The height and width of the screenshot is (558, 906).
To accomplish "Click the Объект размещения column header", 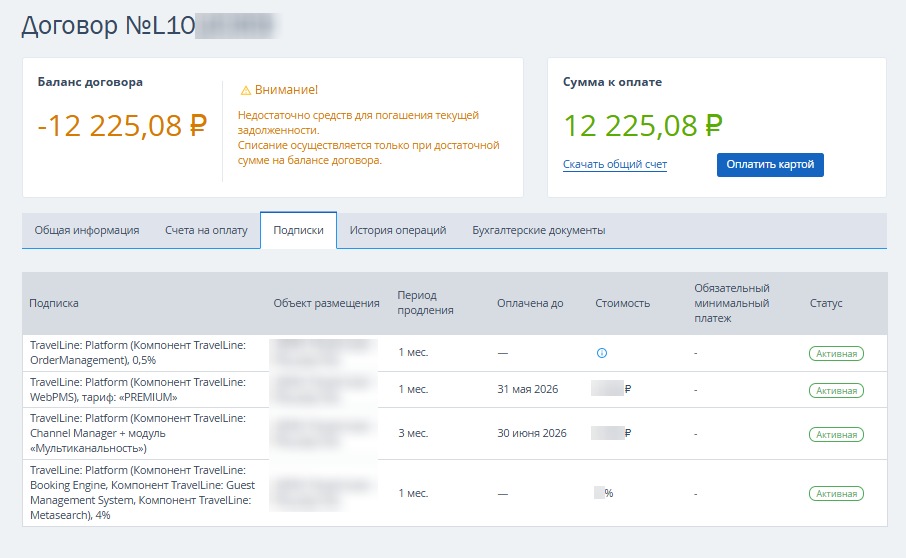I will coord(326,303).
